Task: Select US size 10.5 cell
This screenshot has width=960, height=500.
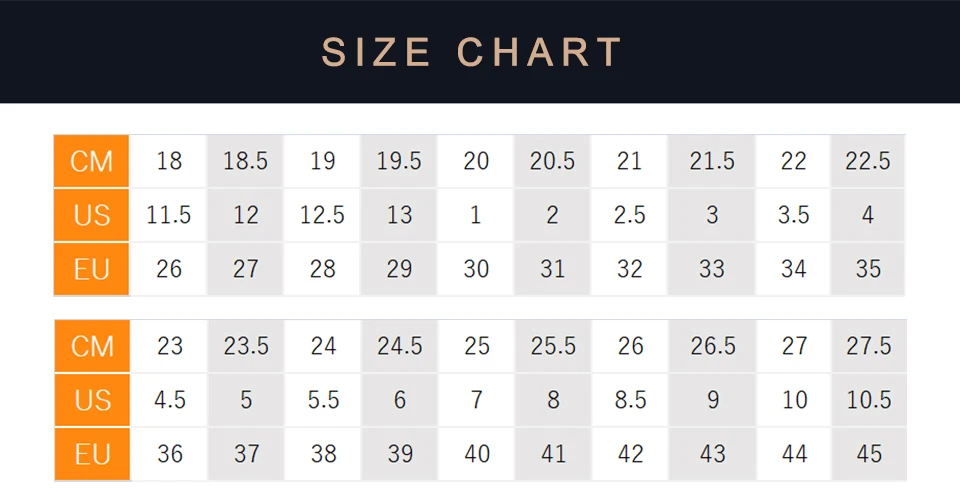Action: click(x=869, y=400)
